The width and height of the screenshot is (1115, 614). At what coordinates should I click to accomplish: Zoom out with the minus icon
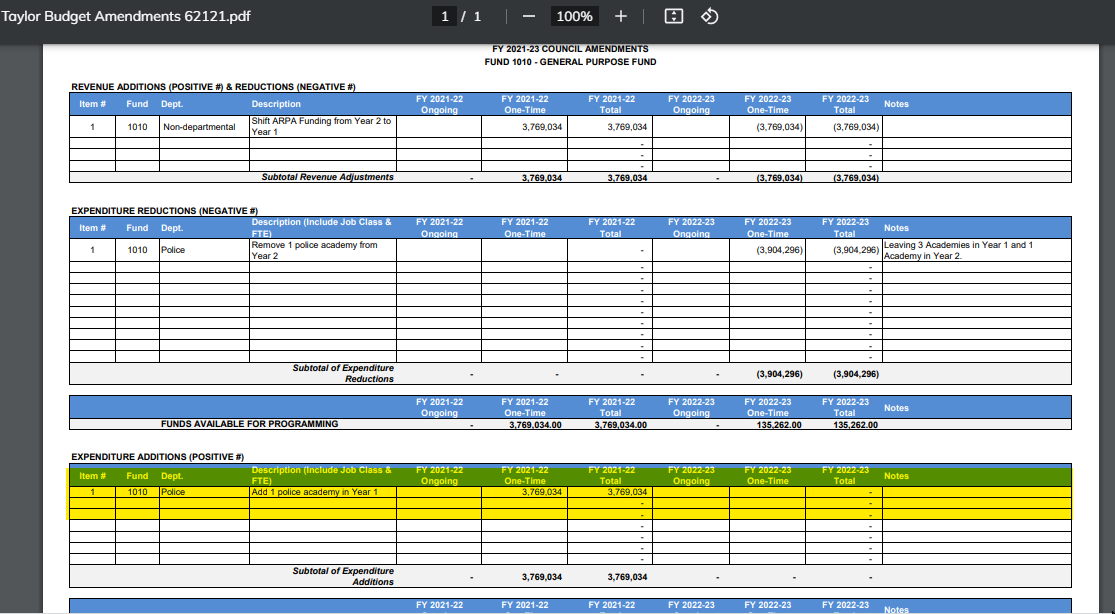tap(528, 16)
